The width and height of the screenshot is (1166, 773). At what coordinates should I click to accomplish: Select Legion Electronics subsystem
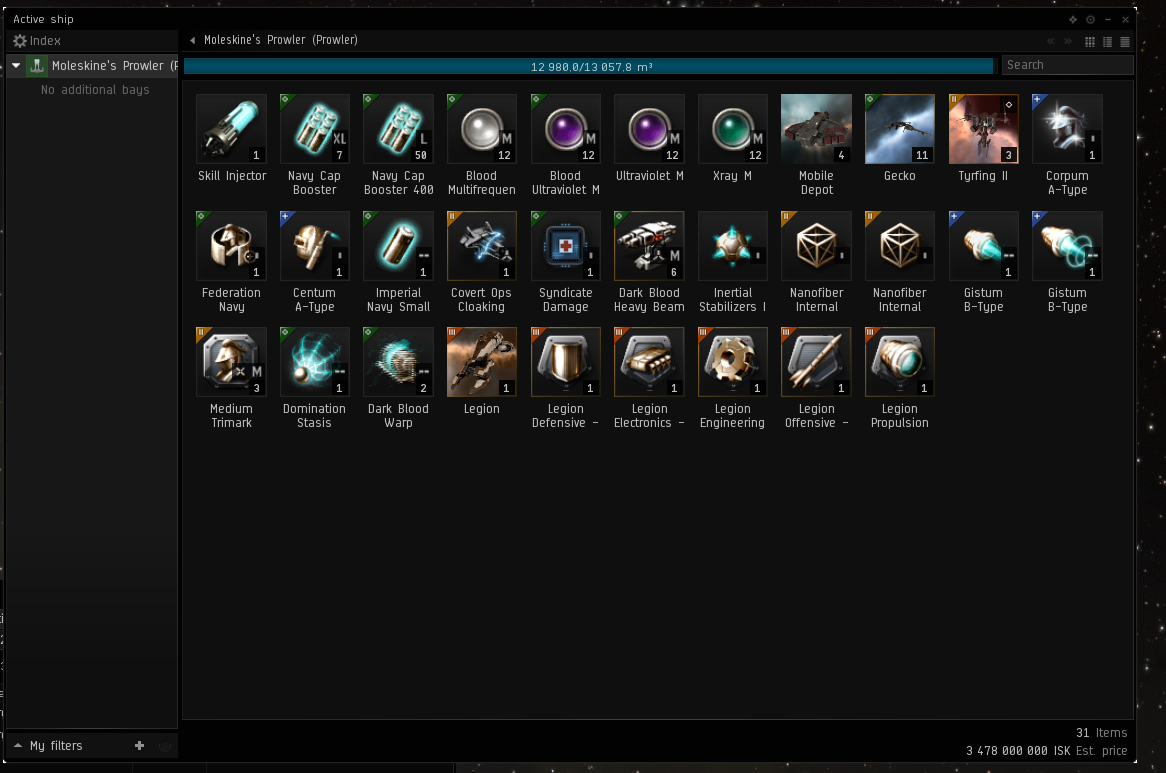pos(649,362)
